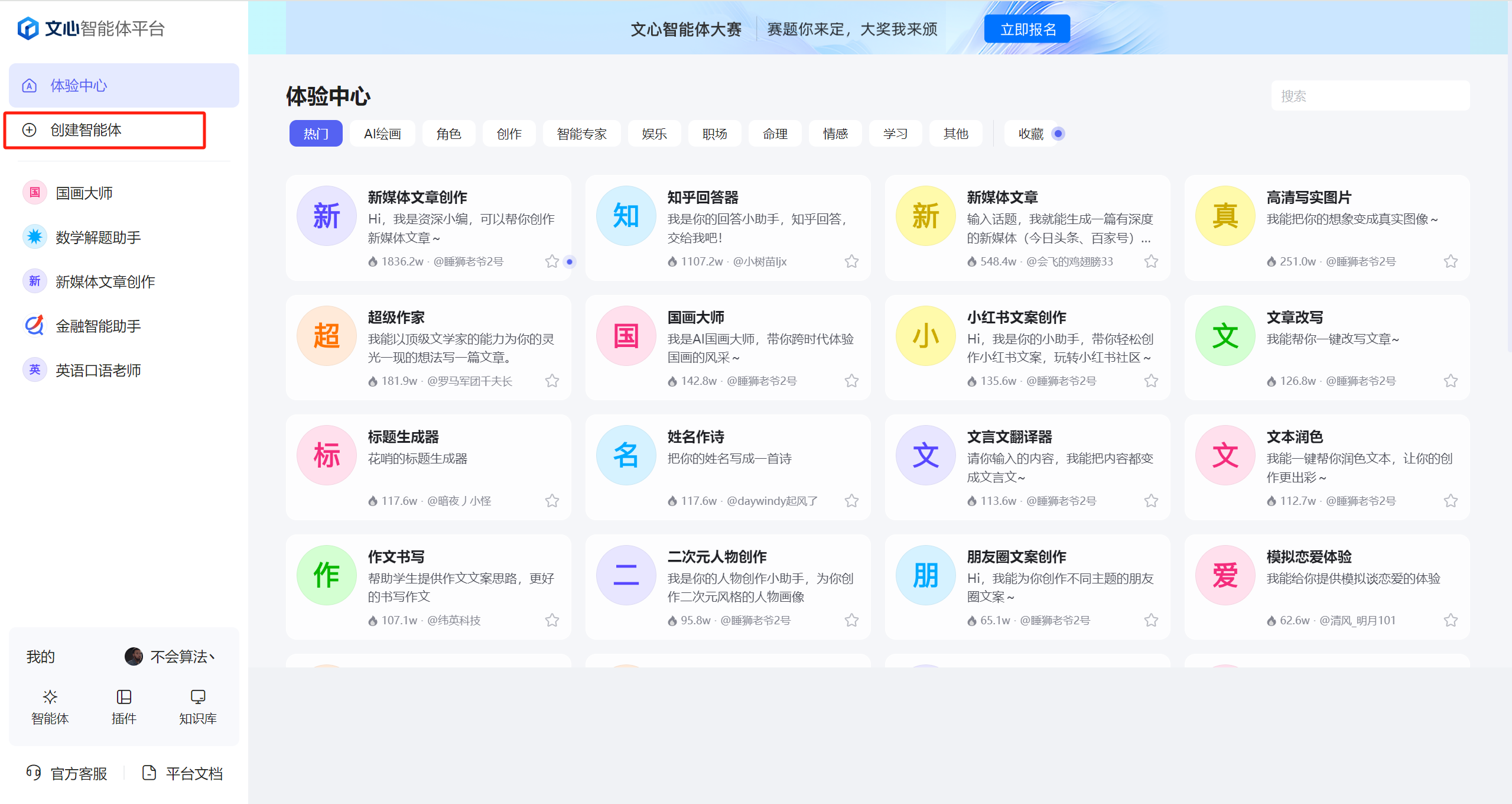Select the 智能专家 category tab
Screen dimensions: 1512x804
[x=581, y=134]
